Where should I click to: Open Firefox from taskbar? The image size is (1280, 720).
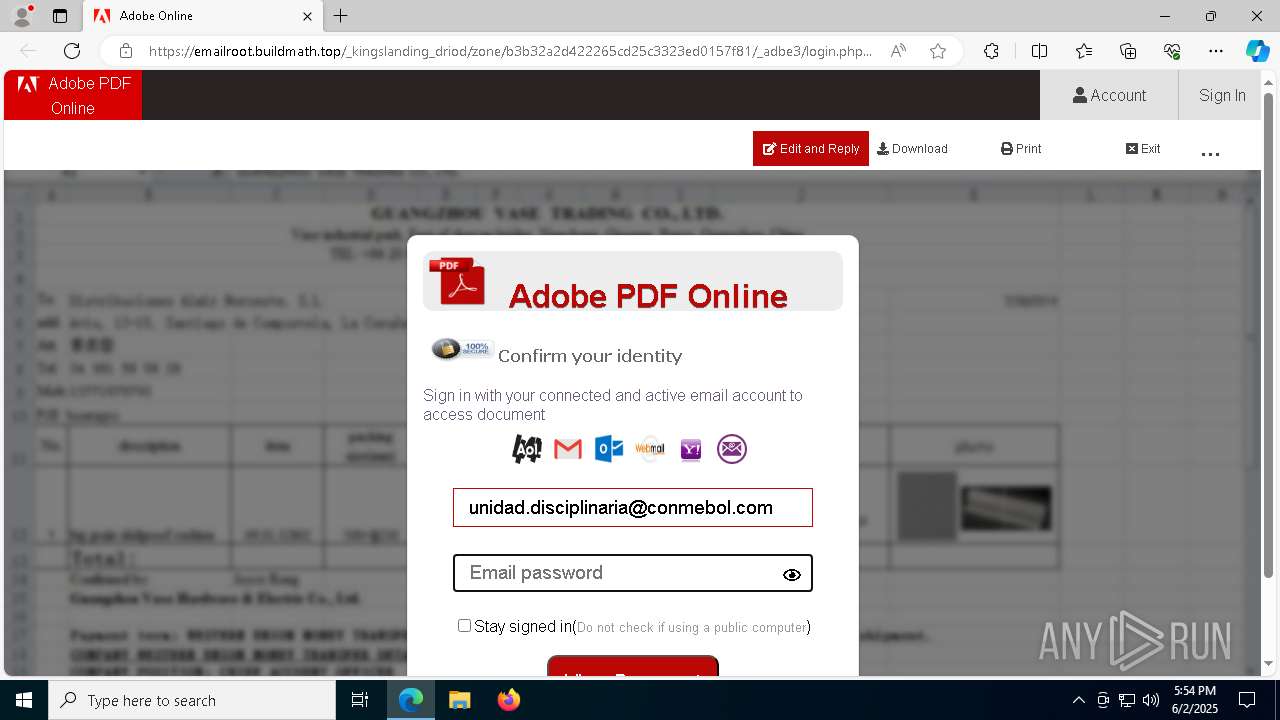tap(508, 700)
